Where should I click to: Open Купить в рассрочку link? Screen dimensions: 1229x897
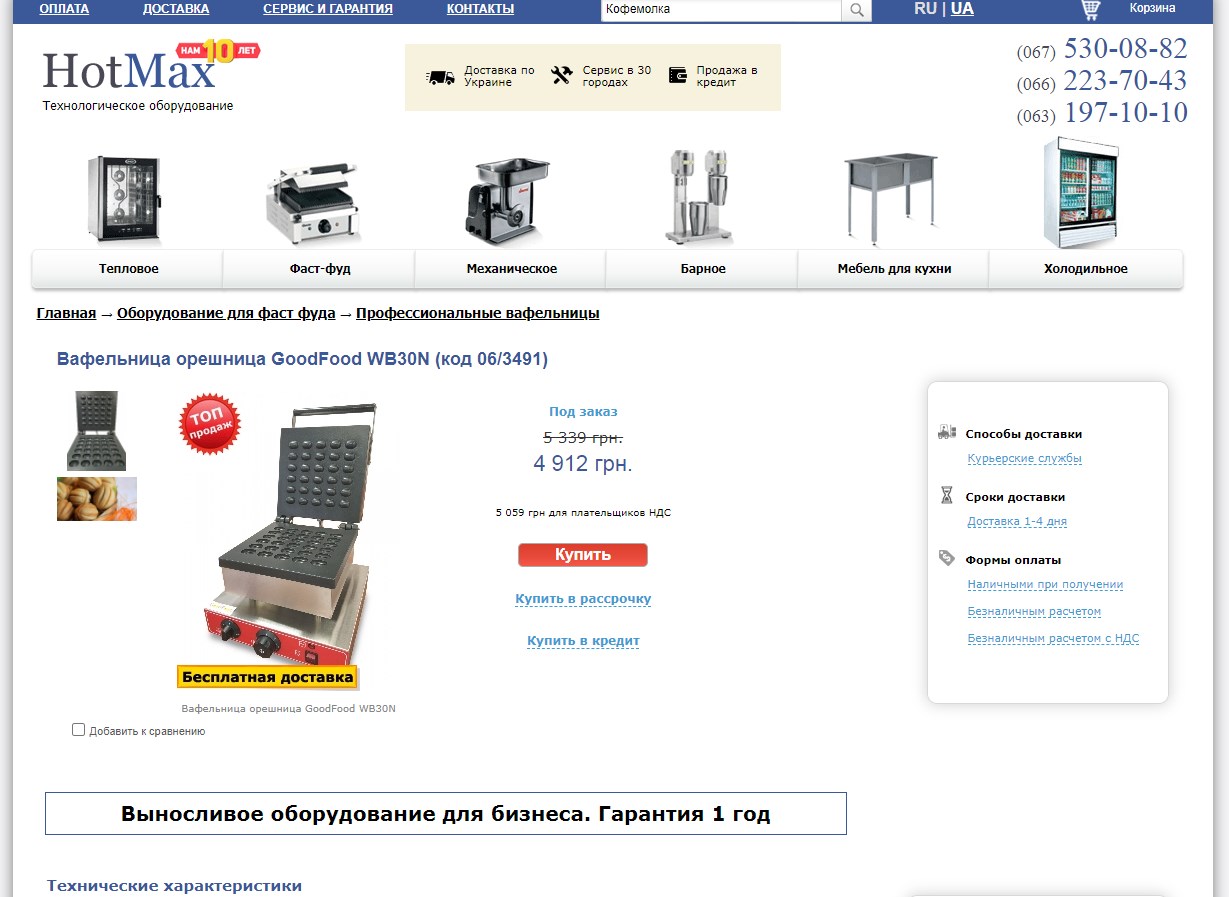pos(583,599)
